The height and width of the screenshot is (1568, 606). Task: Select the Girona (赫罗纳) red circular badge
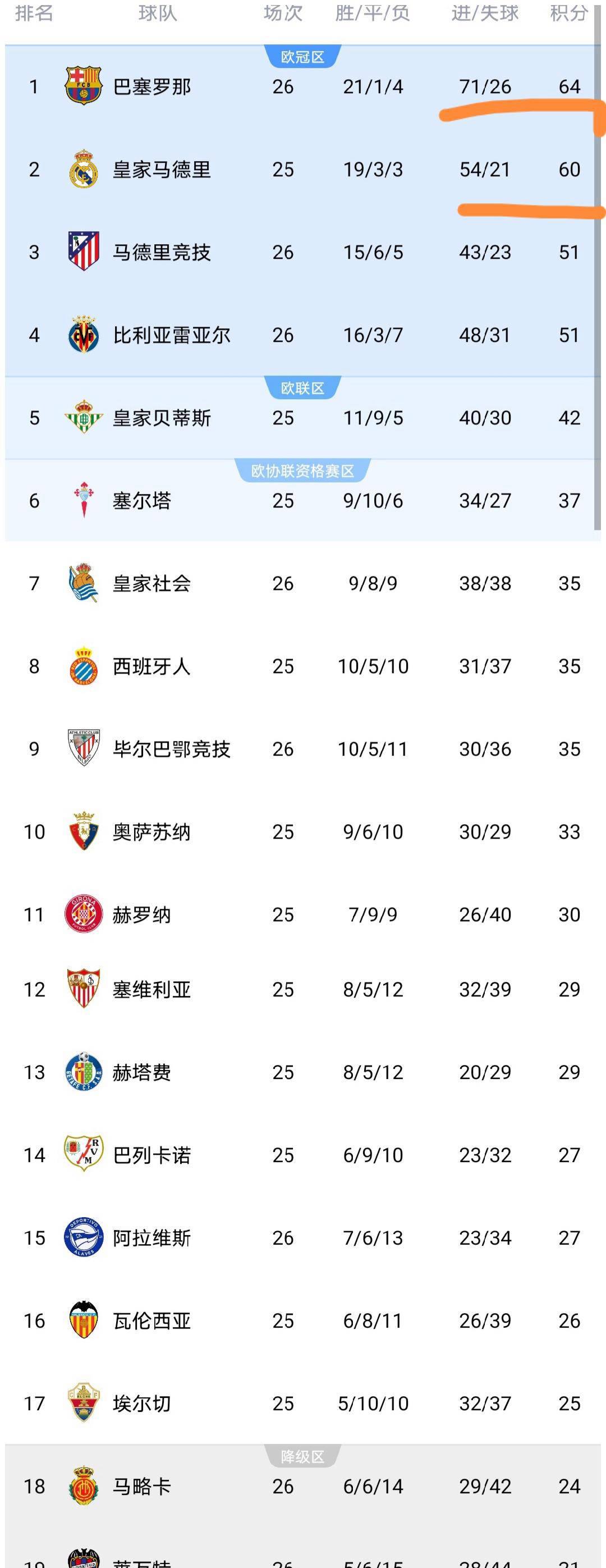84,913
